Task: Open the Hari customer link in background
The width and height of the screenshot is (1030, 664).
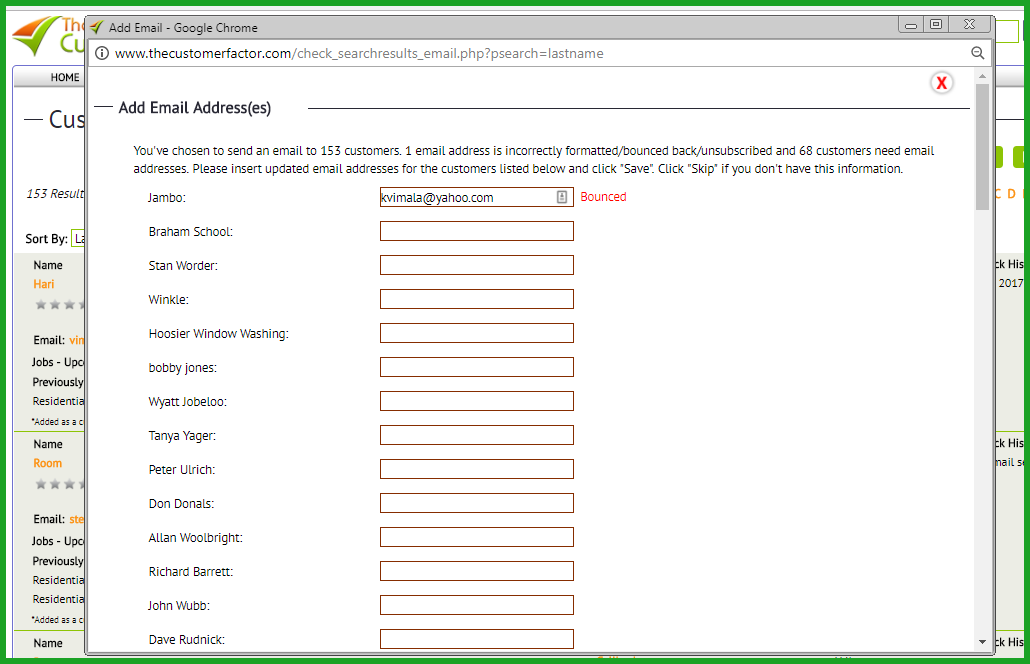Action: click(44, 284)
